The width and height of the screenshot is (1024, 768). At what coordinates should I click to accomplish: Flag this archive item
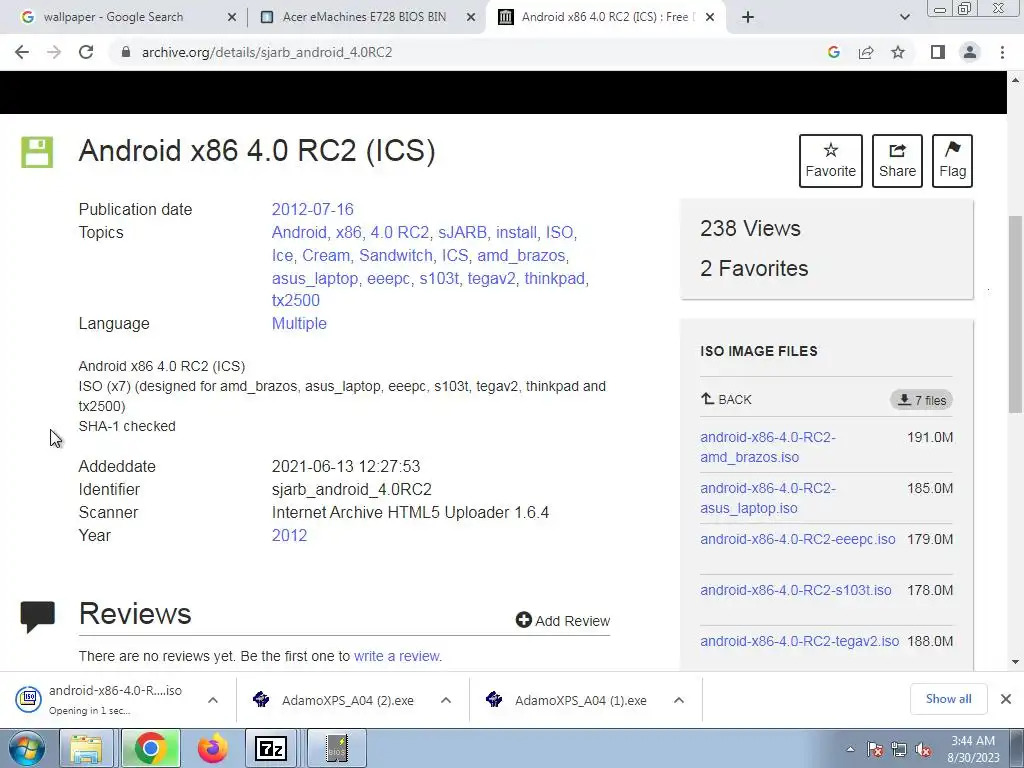pos(952,161)
